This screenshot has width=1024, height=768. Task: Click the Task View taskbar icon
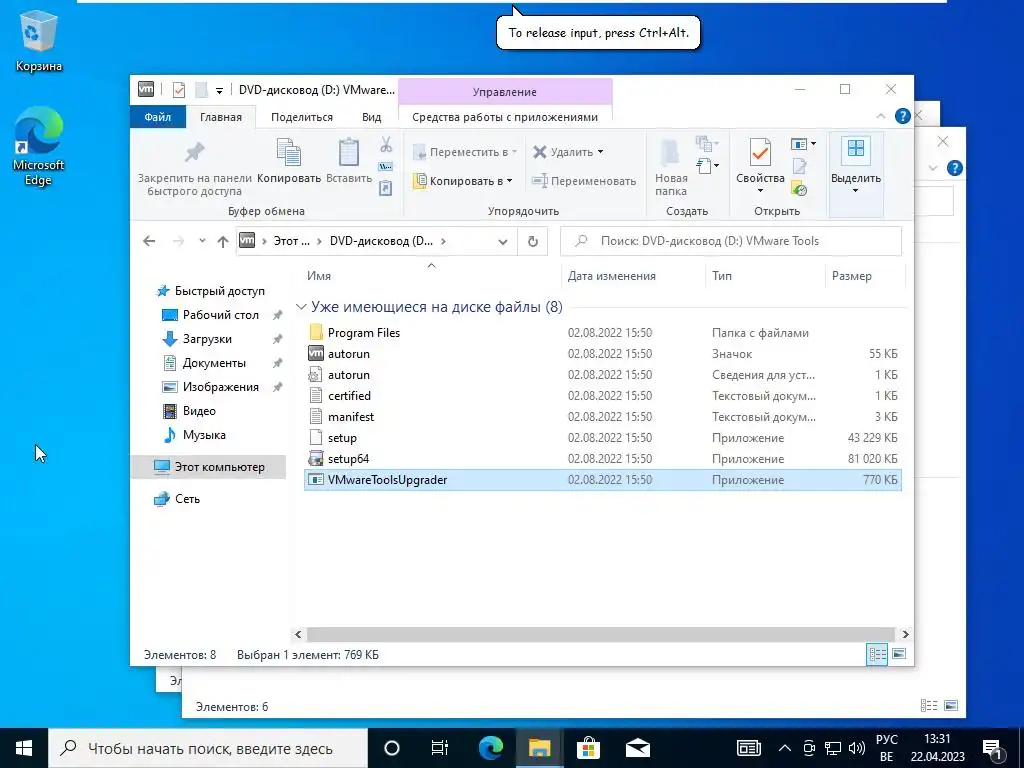[440, 748]
